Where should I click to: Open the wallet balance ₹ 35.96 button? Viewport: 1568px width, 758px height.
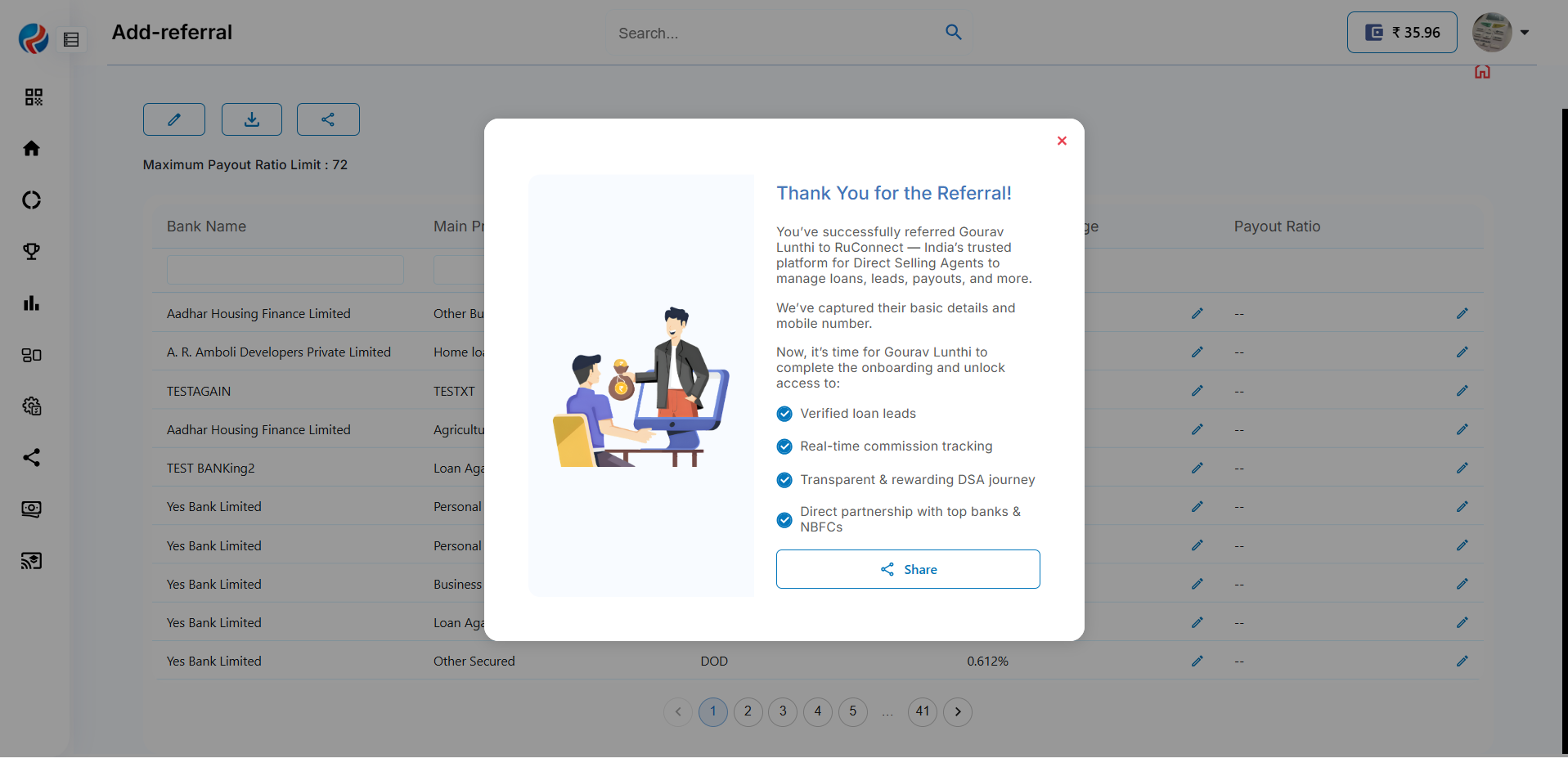(x=1401, y=33)
